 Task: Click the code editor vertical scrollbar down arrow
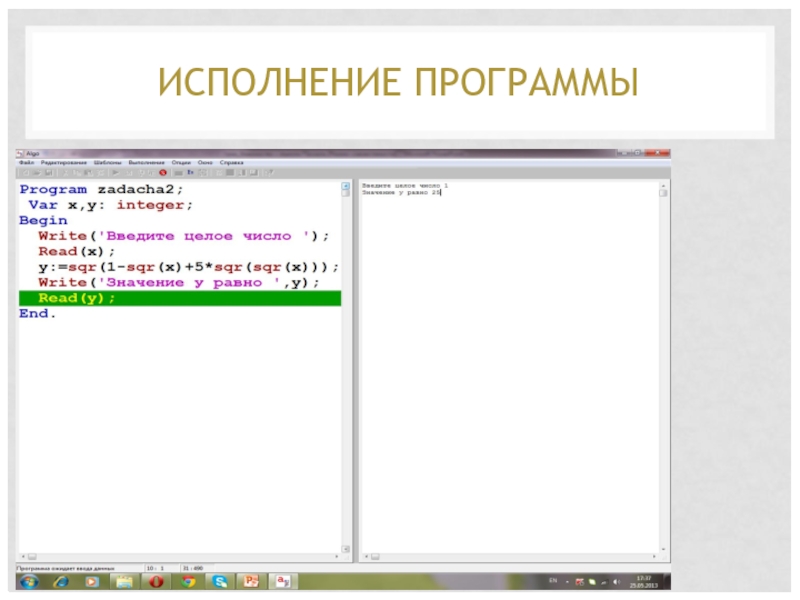346,549
